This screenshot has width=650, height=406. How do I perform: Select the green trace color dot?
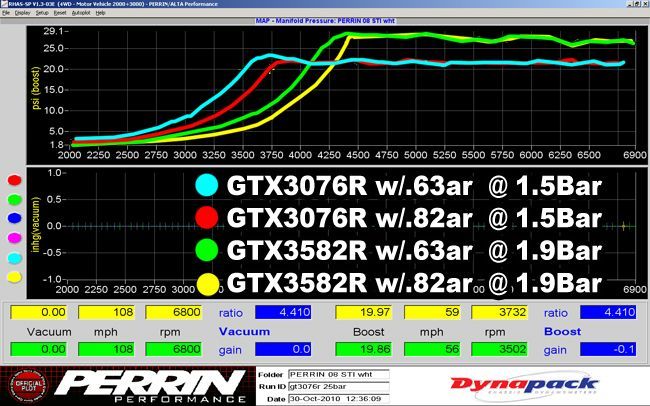pos(14,199)
